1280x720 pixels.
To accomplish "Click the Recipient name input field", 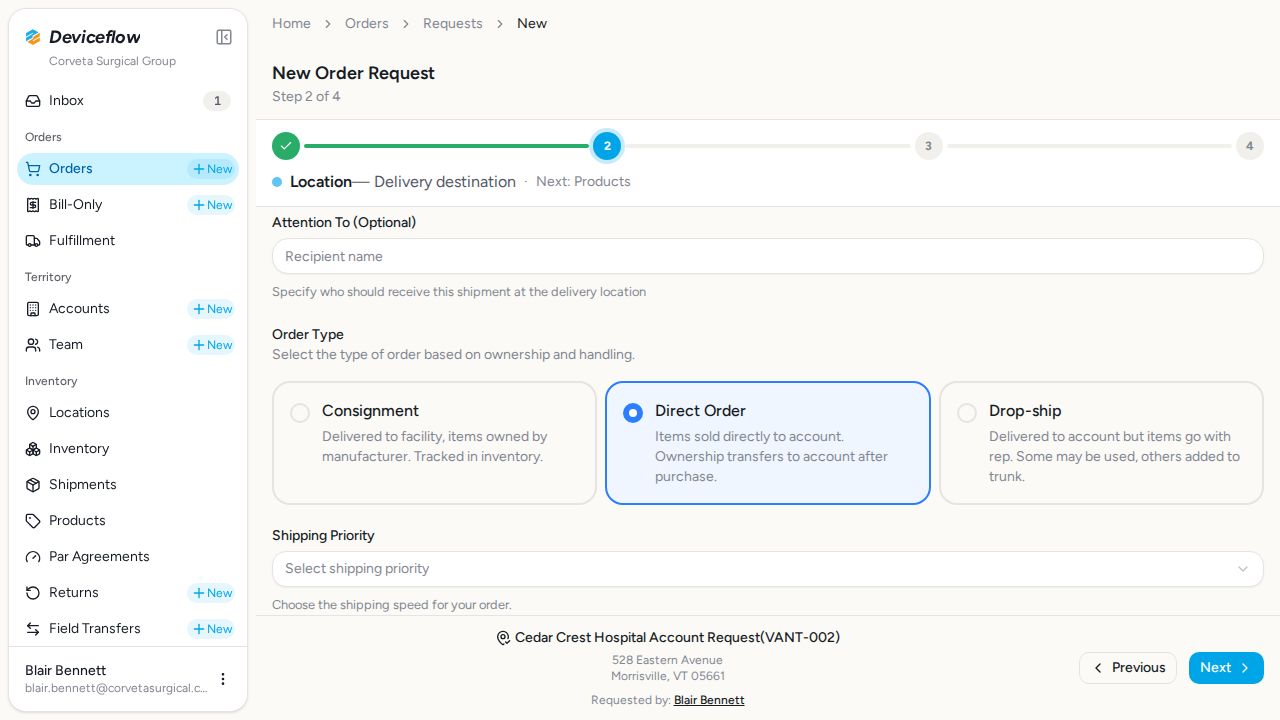I will point(768,256).
